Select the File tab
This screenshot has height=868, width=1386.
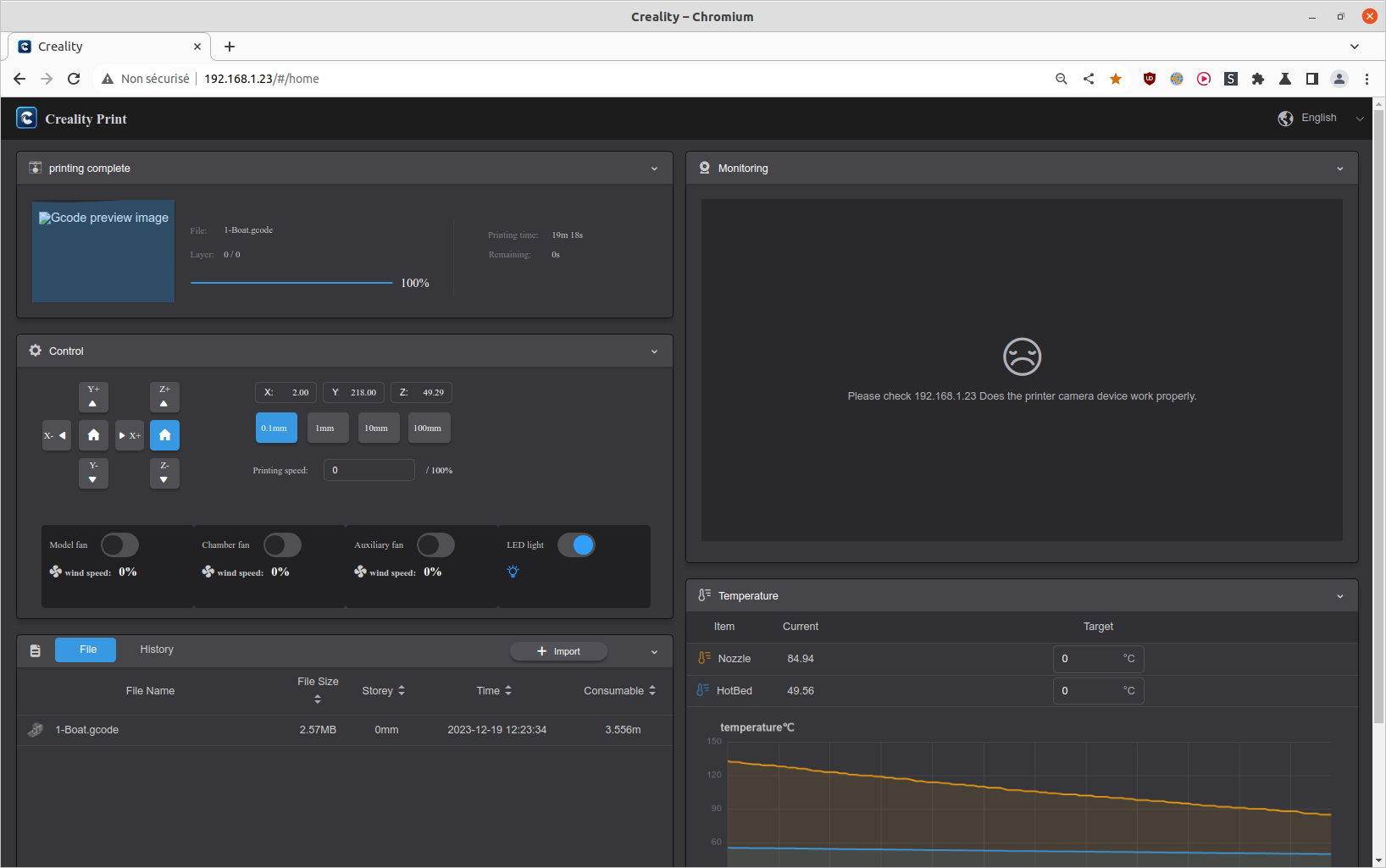[86, 650]
